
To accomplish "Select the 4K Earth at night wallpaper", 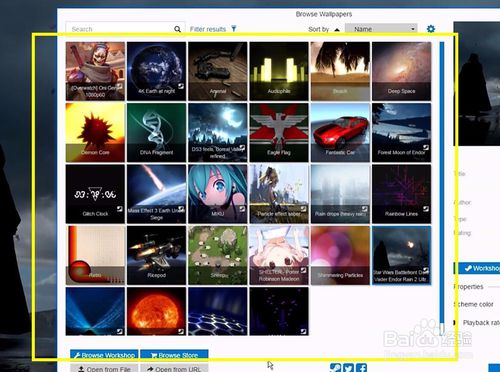I will click(157, 71).
